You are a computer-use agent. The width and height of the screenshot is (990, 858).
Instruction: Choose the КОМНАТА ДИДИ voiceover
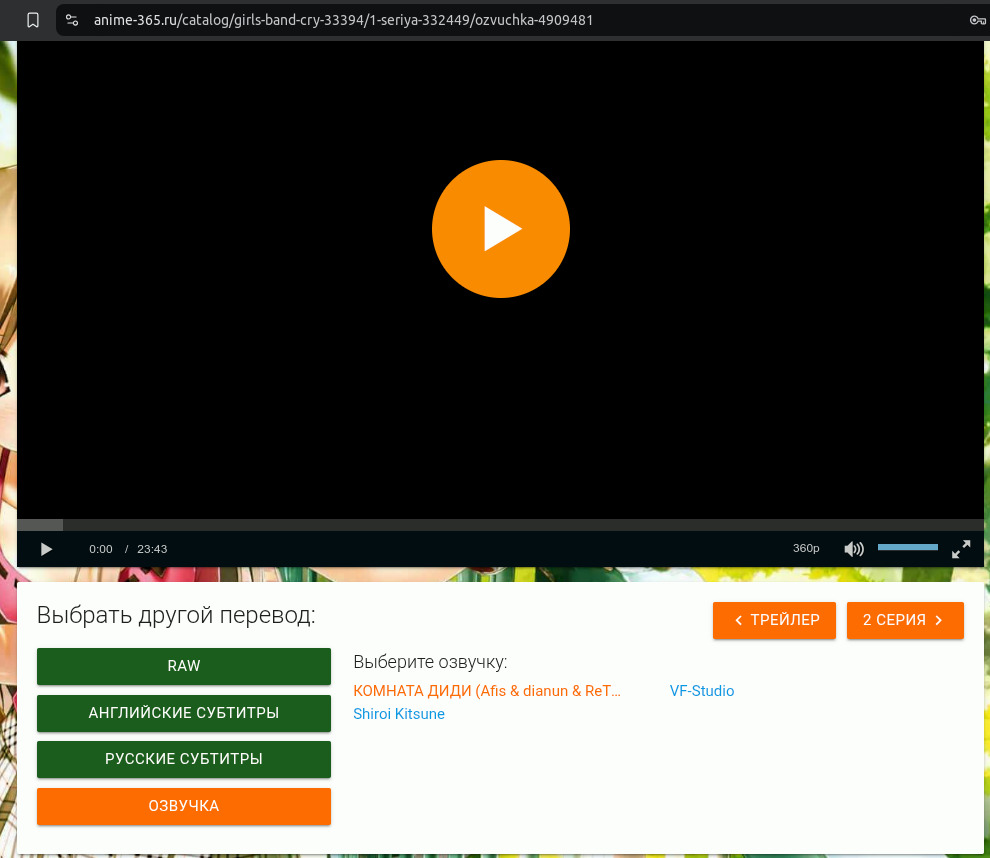pos(487,691)
